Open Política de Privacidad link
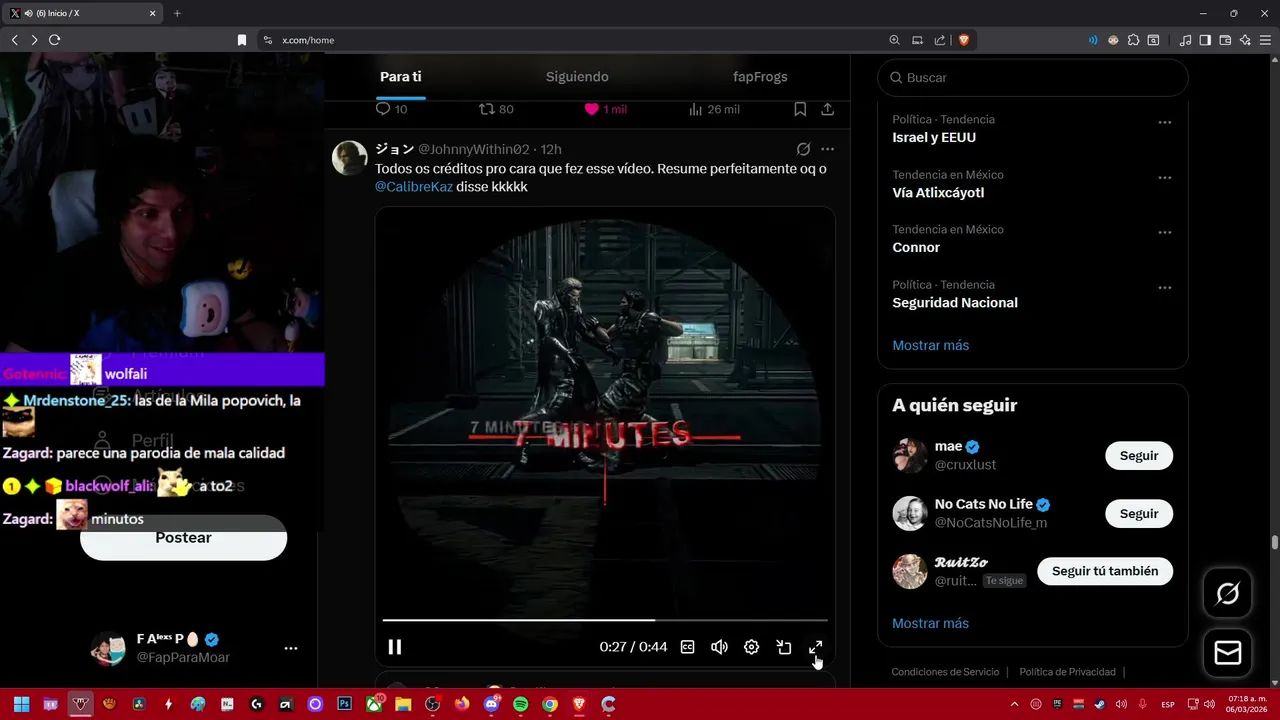This screenshot has width=1280, height=720. [x=1067, y=672]
